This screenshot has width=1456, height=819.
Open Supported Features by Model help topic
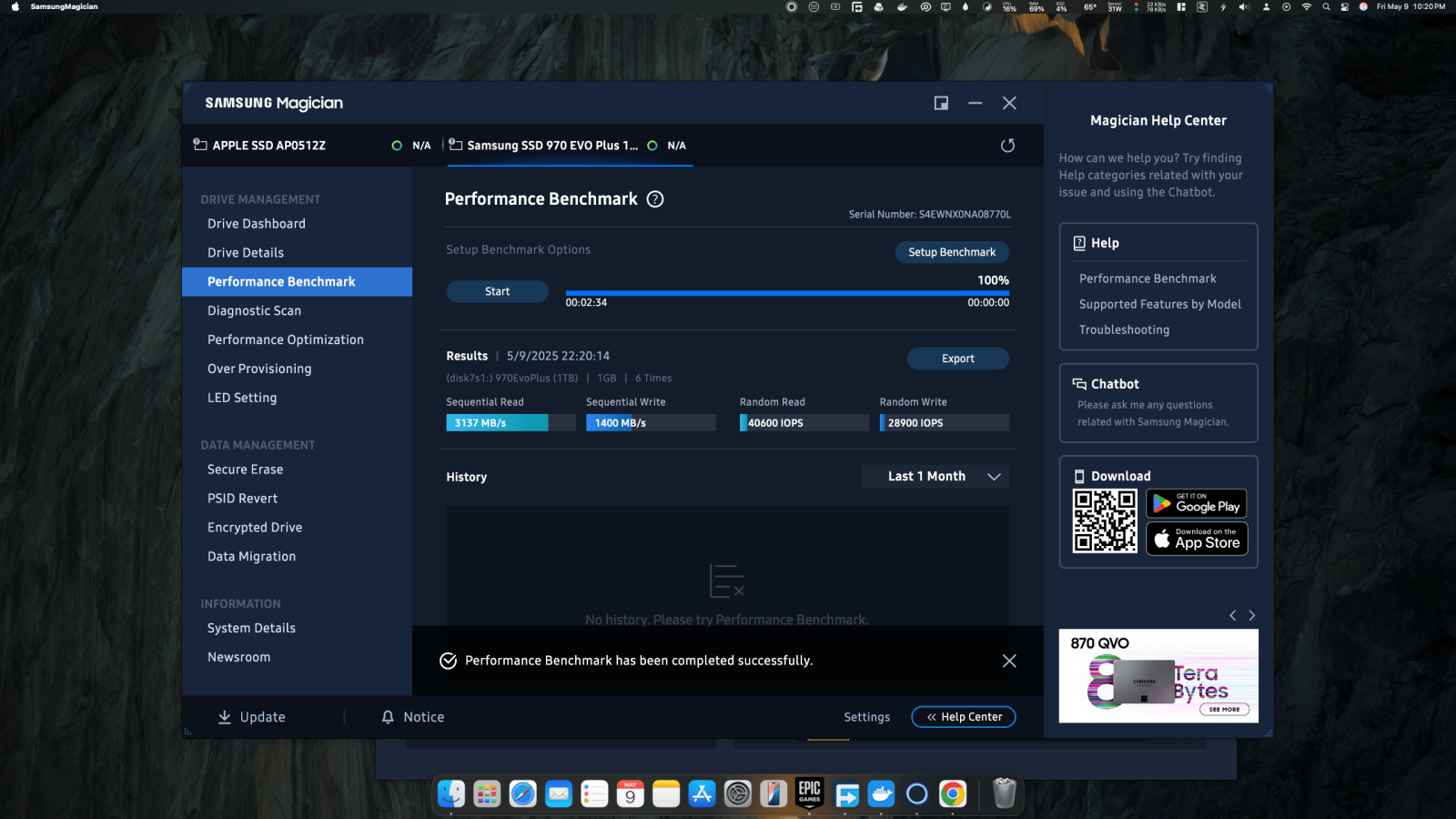coord(1160,304)
